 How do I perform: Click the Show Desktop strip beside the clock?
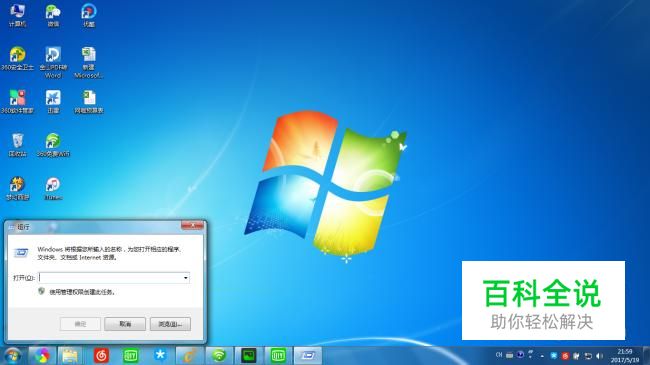point(646,356)
